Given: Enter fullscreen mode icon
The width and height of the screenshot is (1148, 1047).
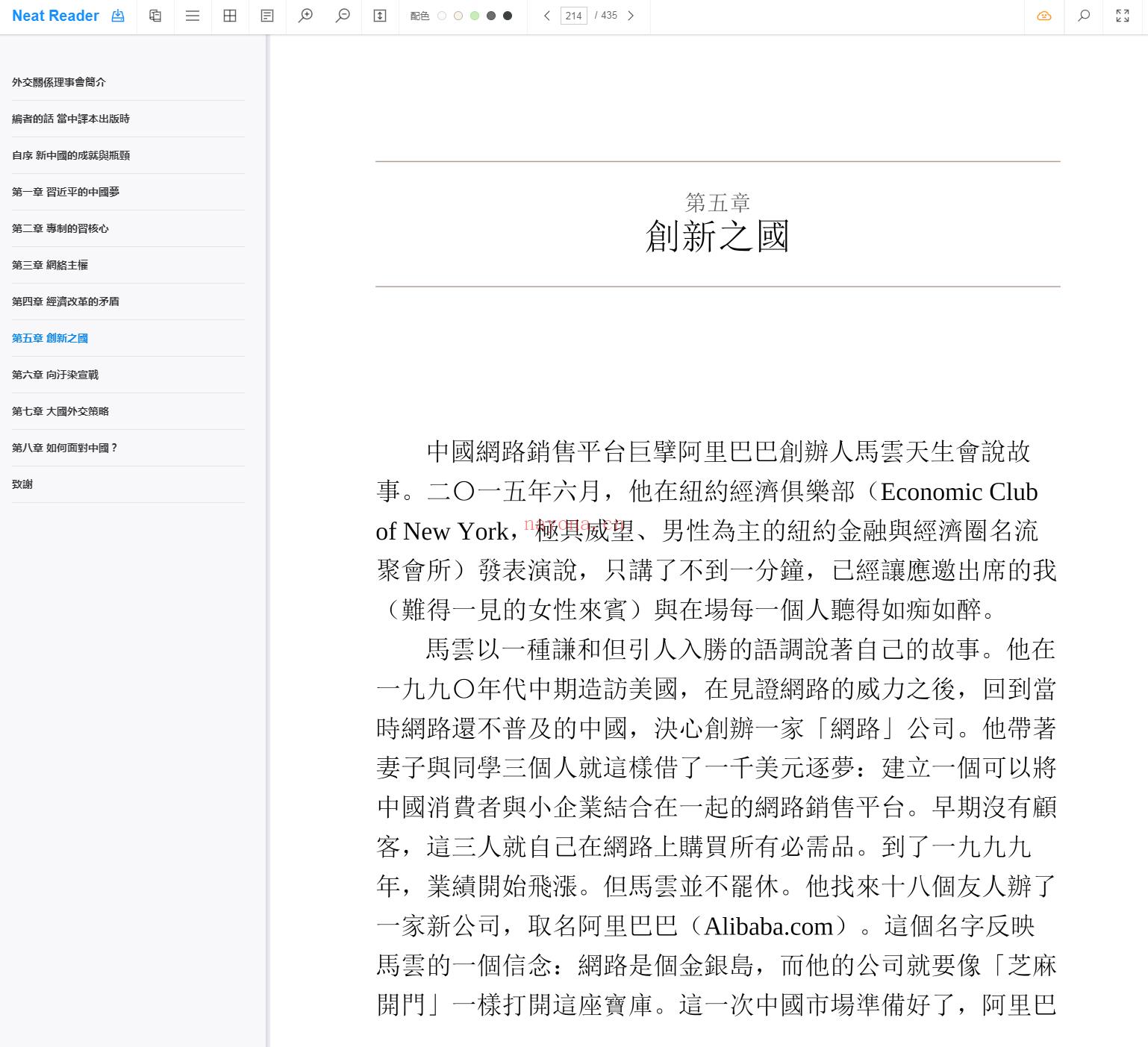Looking at the screenshot, I should pos(1123,16).
